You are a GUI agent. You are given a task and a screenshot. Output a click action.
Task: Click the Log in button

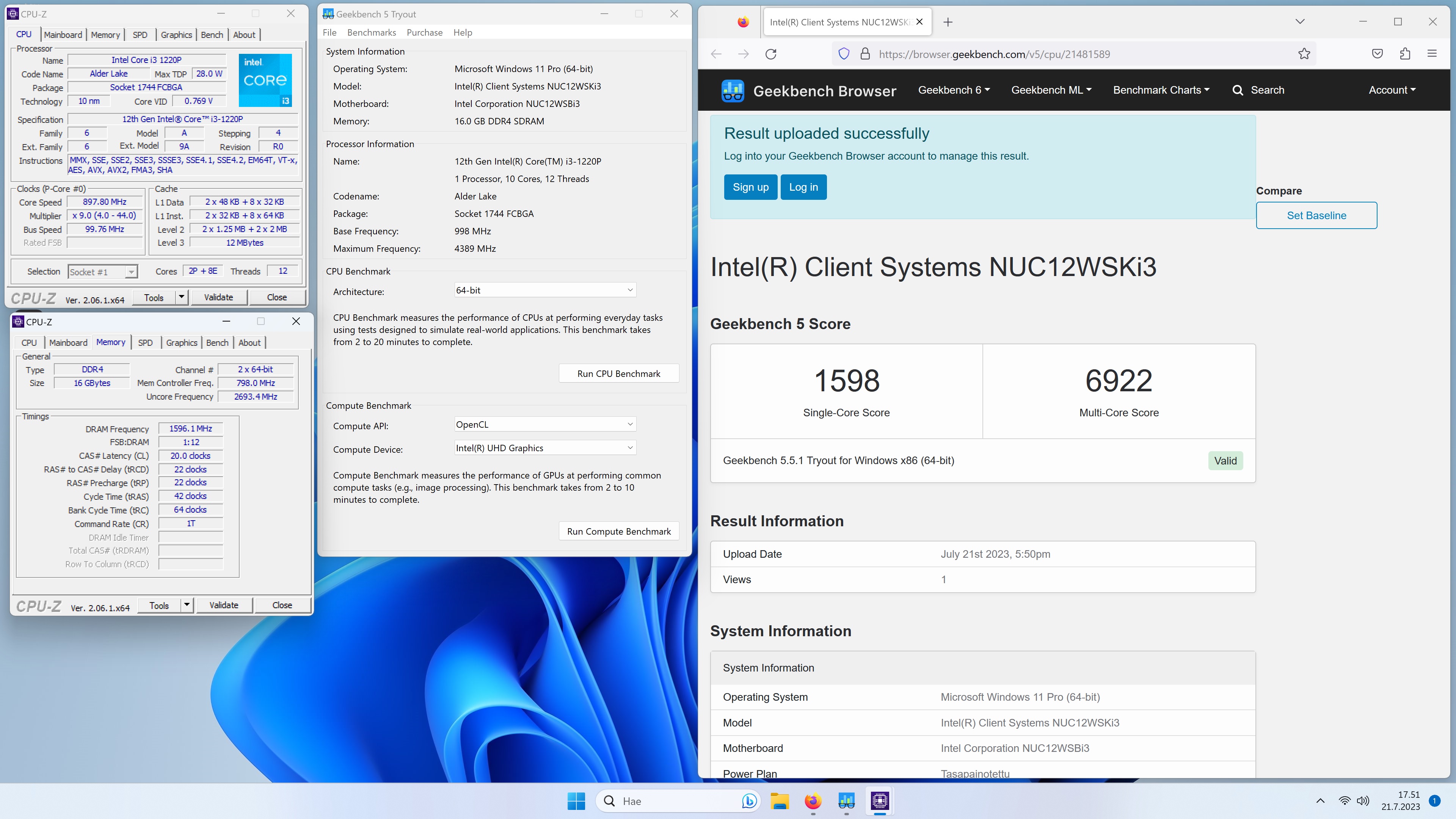tap(803, 187)
